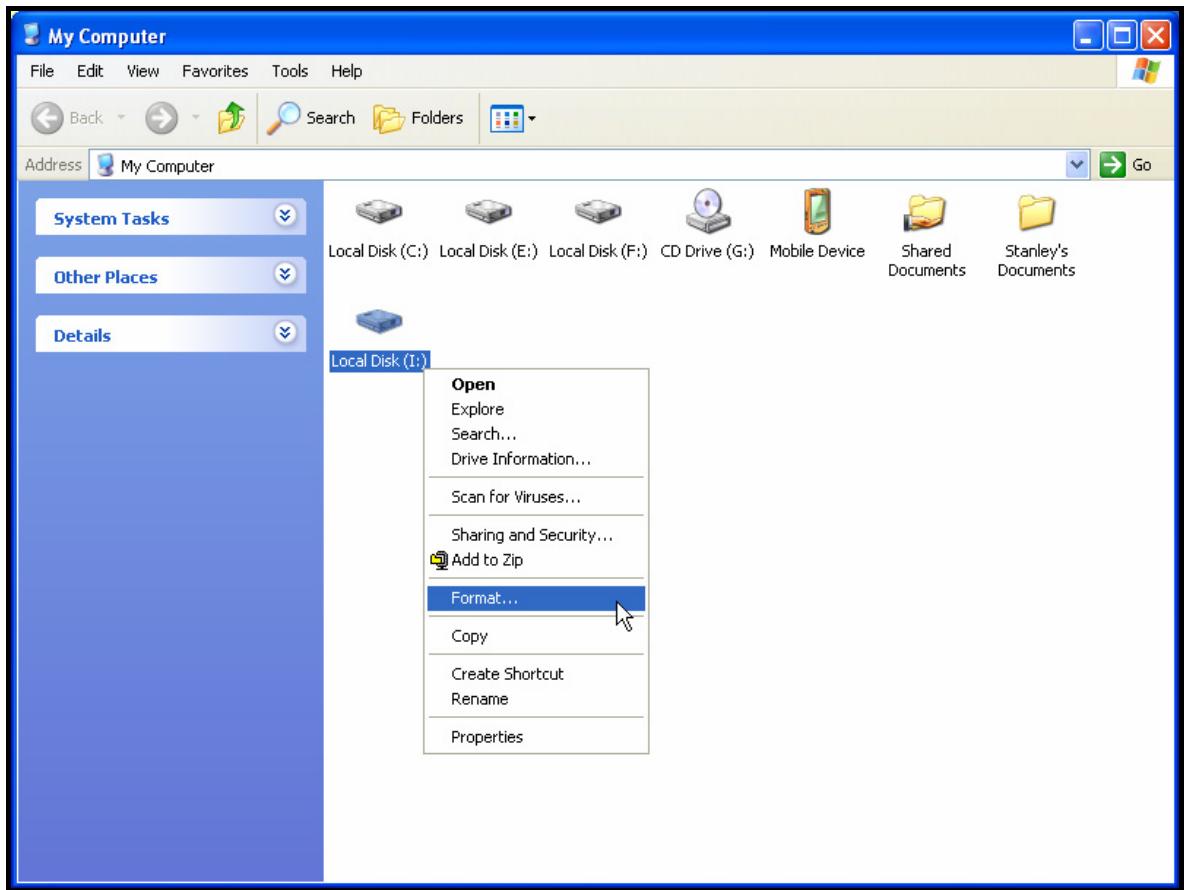This screenshot has height=890, width=1185.
Task: Click the Other Places header text
Action: tap(105, 277)
